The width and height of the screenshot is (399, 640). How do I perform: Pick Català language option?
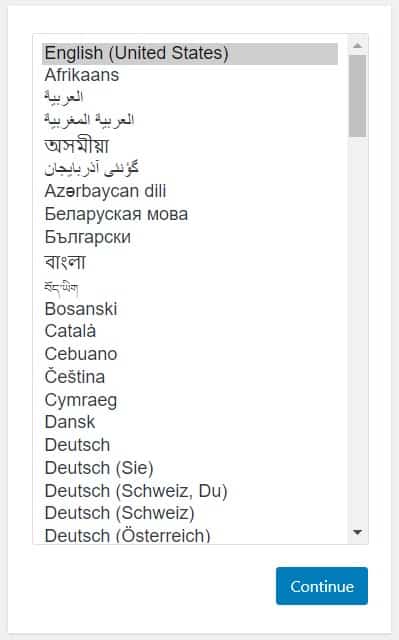tap(190, 331)
